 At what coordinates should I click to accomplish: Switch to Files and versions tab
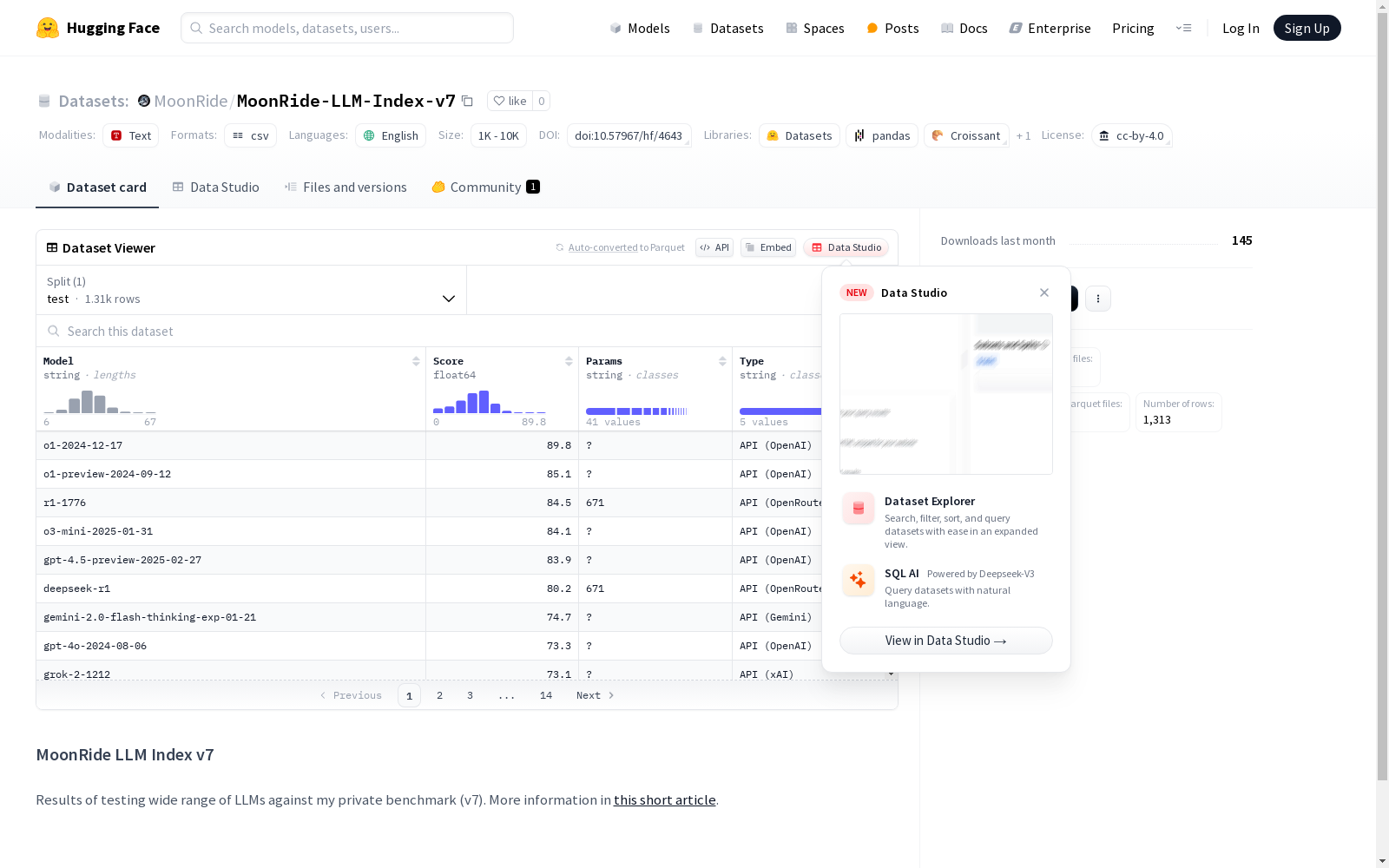click(346, 187)
